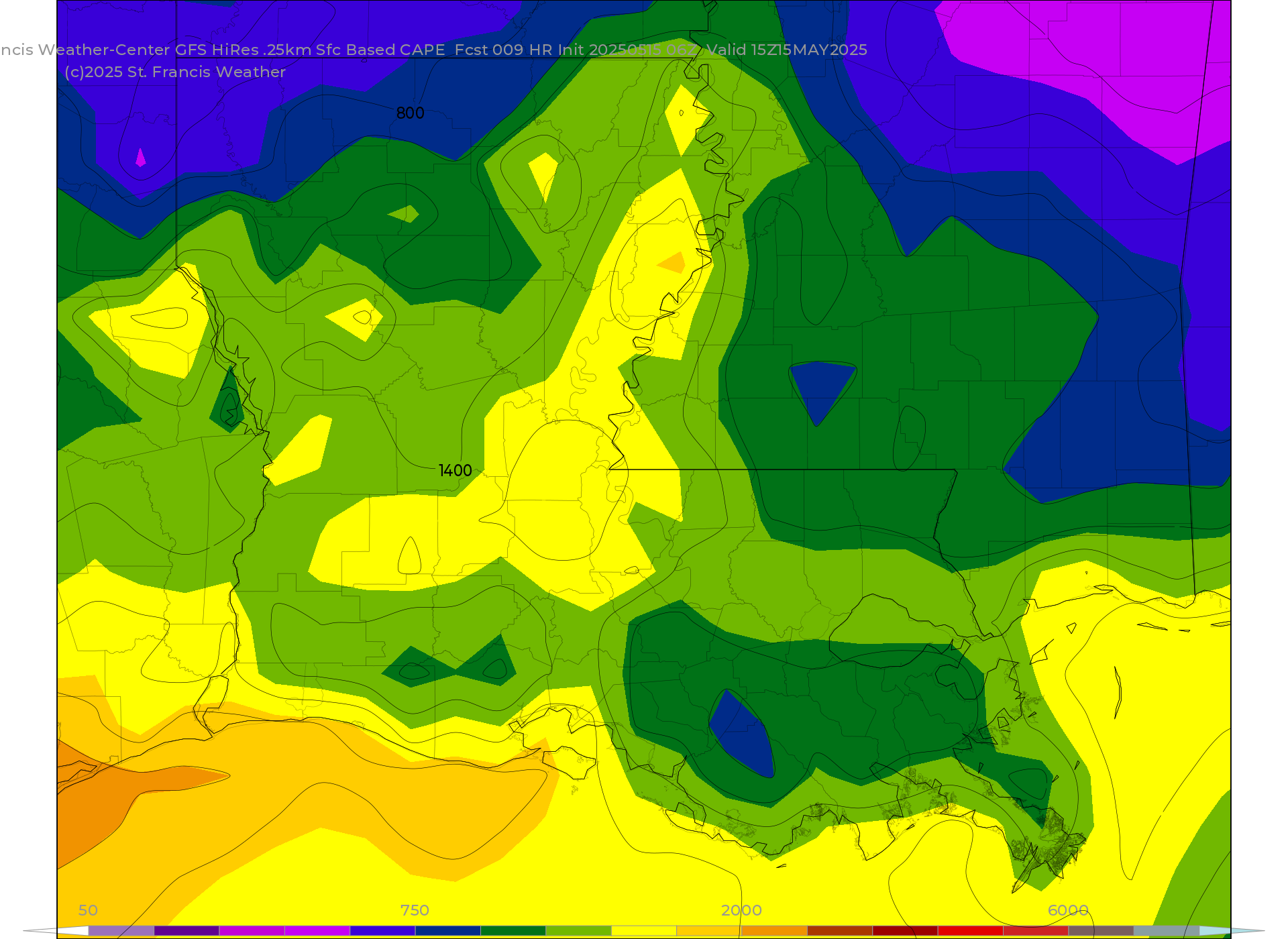This screenshot has height=939, width=1288.
Task: Select the orange swatch in the color bar
Action: [775, 931]
